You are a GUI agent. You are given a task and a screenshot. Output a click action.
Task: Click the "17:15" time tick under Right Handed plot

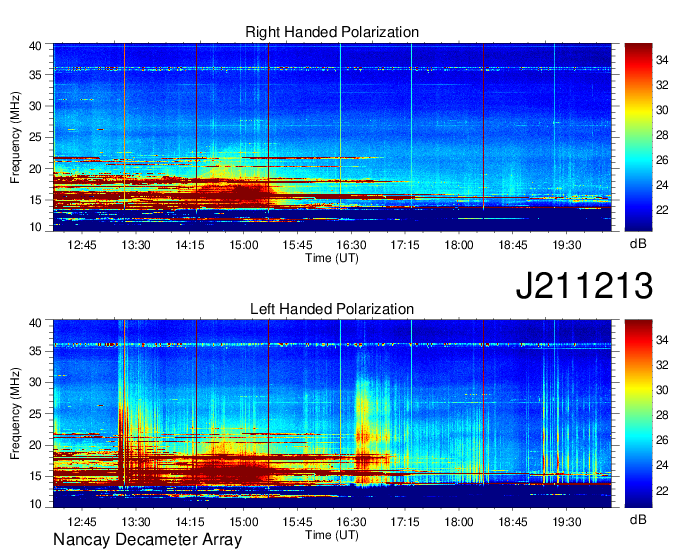[405, 245]
